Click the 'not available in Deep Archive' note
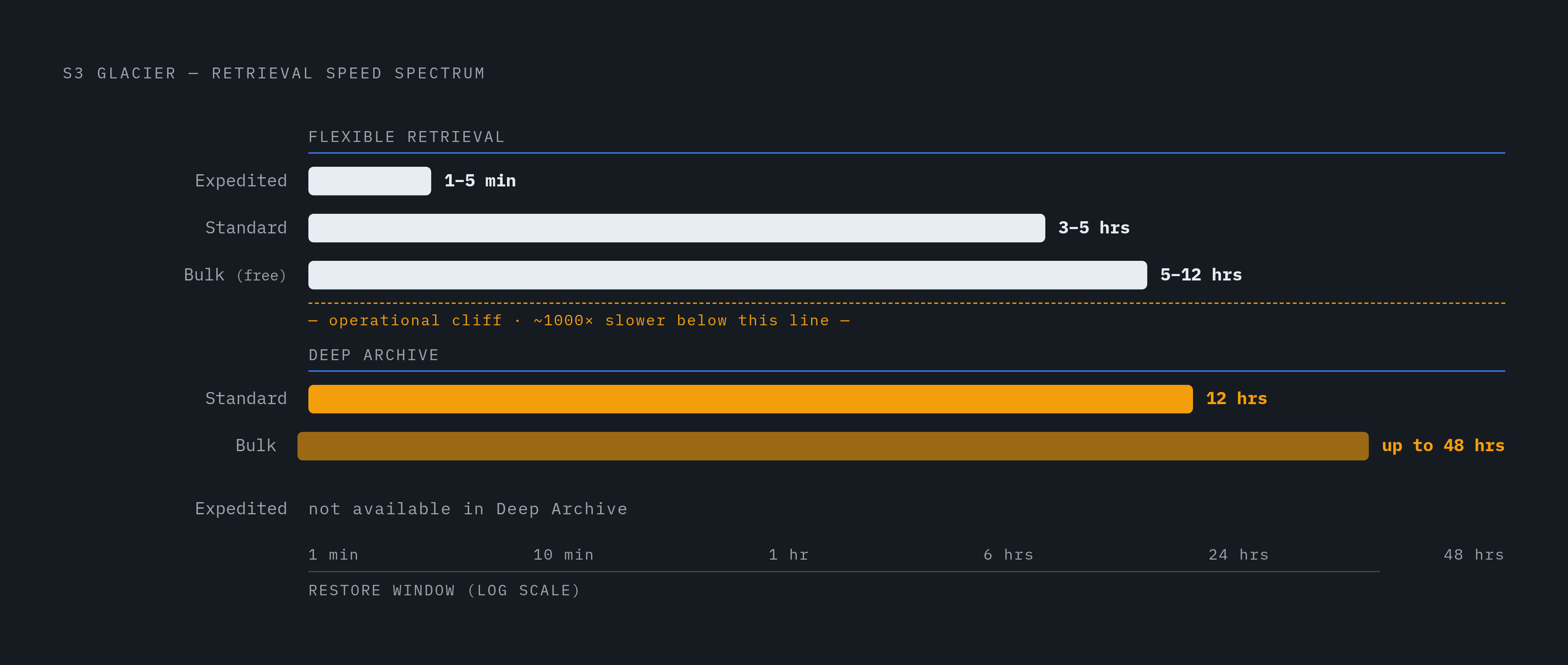This screenshot has width=1568, height=665. pyautogui.click(x=467, y=509)
